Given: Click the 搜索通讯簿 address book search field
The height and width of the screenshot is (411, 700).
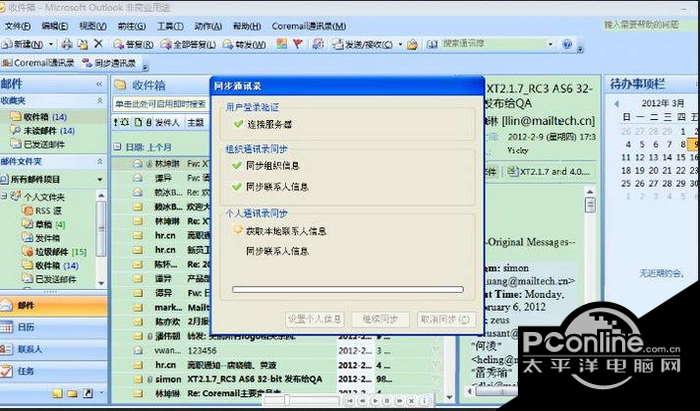Looking at the screenshot, I should tap(492, 44).
